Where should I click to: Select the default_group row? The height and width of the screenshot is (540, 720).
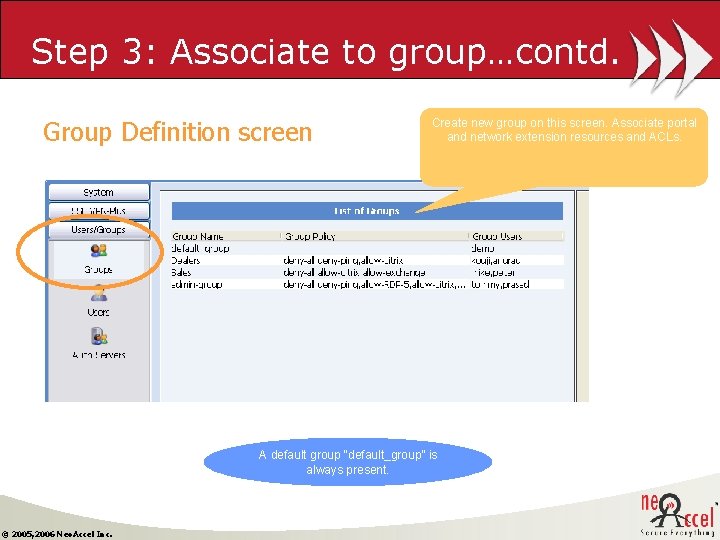(x=367, y=248)
